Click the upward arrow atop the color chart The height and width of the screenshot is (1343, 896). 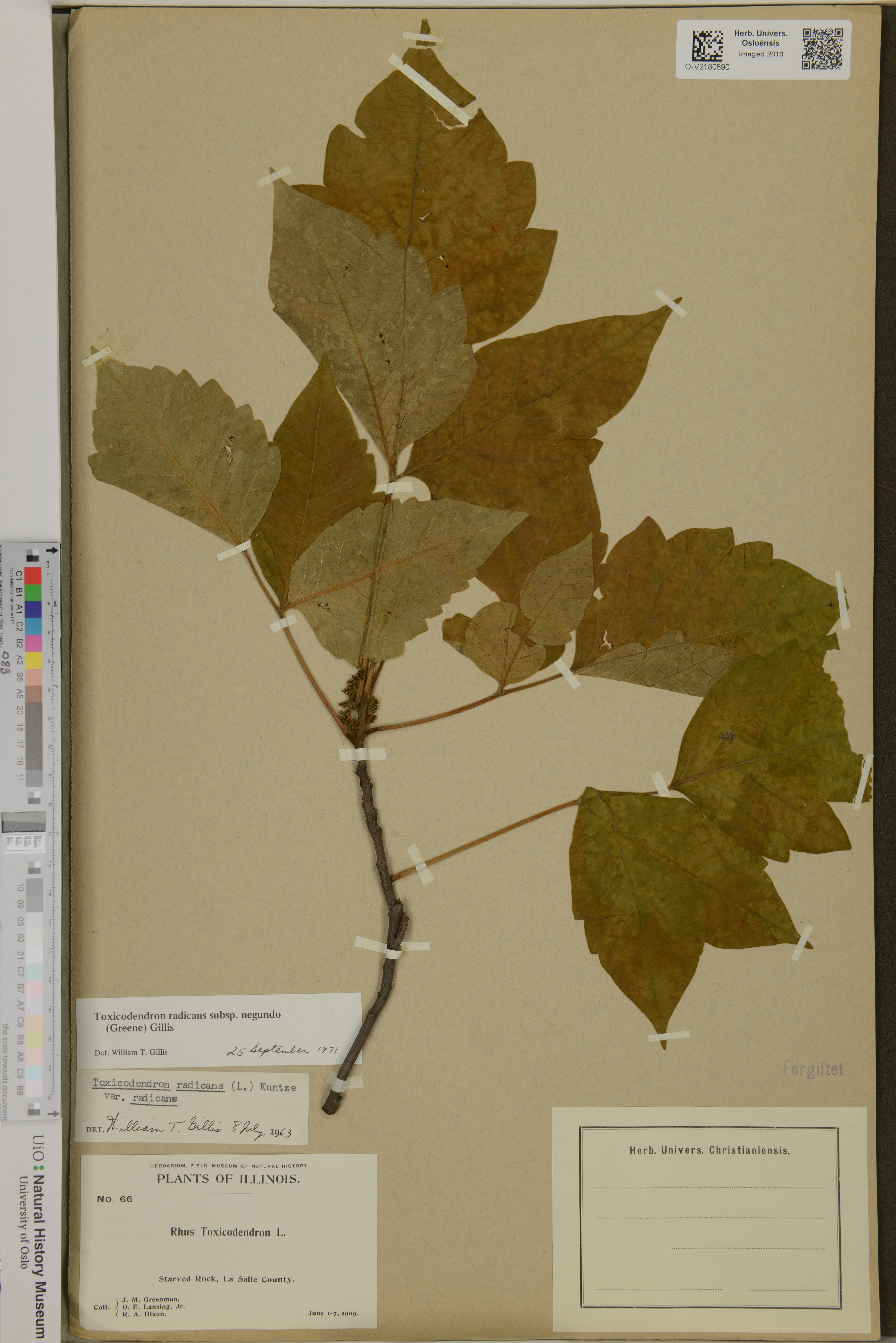[52, 550]
